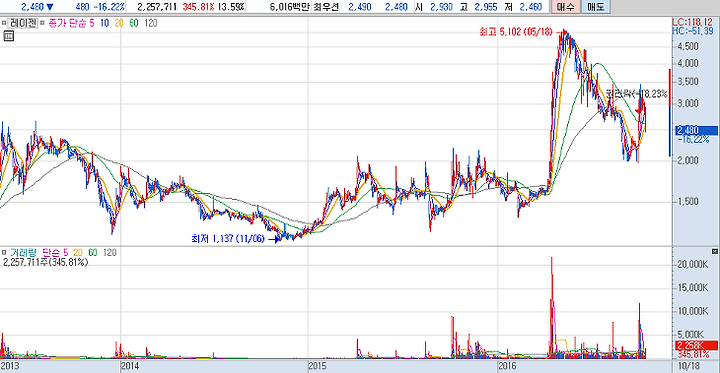Screen dimensions: 720x373
Task: Click the 거래량 volume indicator label
Action: 23,252
